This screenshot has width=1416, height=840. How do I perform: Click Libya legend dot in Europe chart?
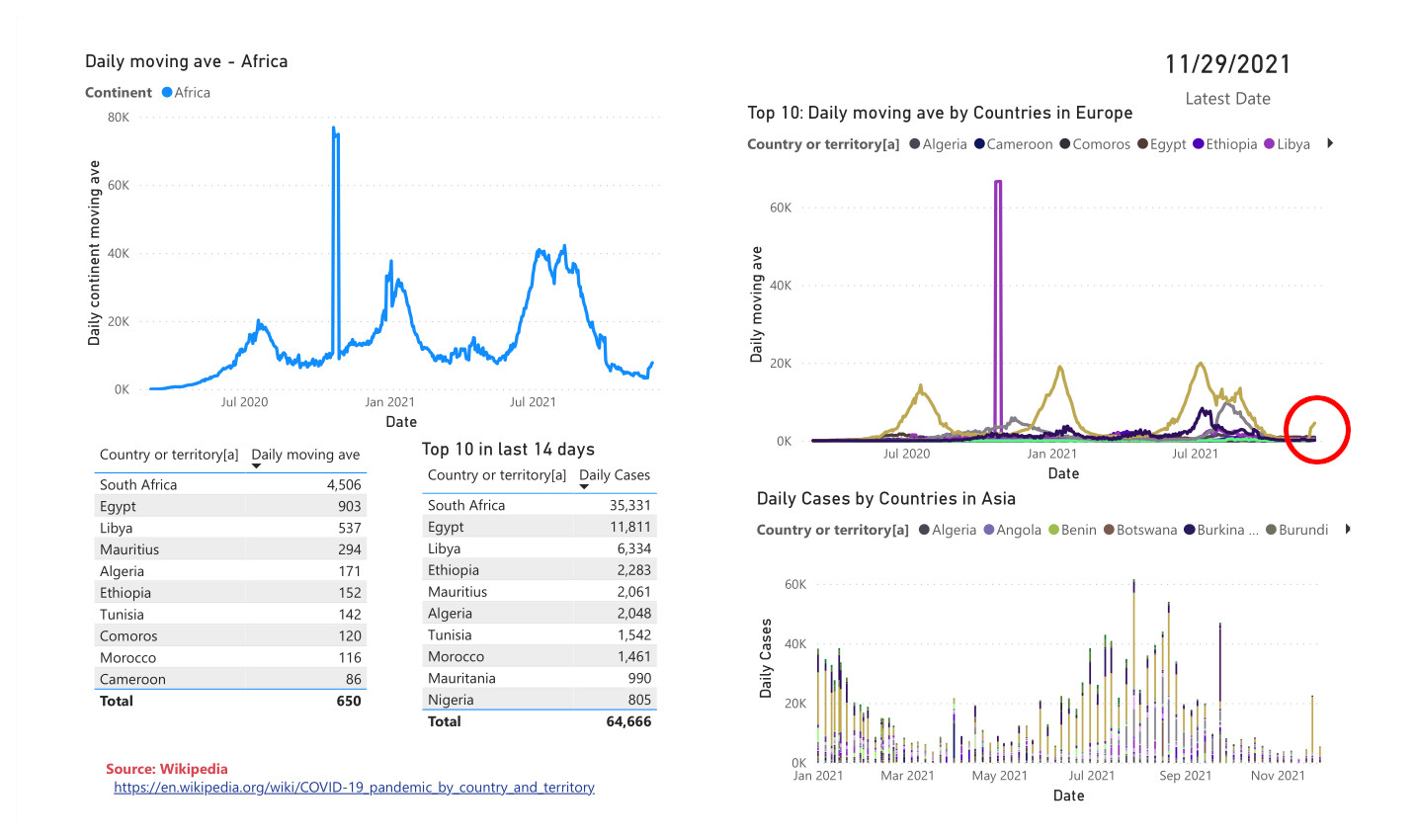pos(1269,144)
